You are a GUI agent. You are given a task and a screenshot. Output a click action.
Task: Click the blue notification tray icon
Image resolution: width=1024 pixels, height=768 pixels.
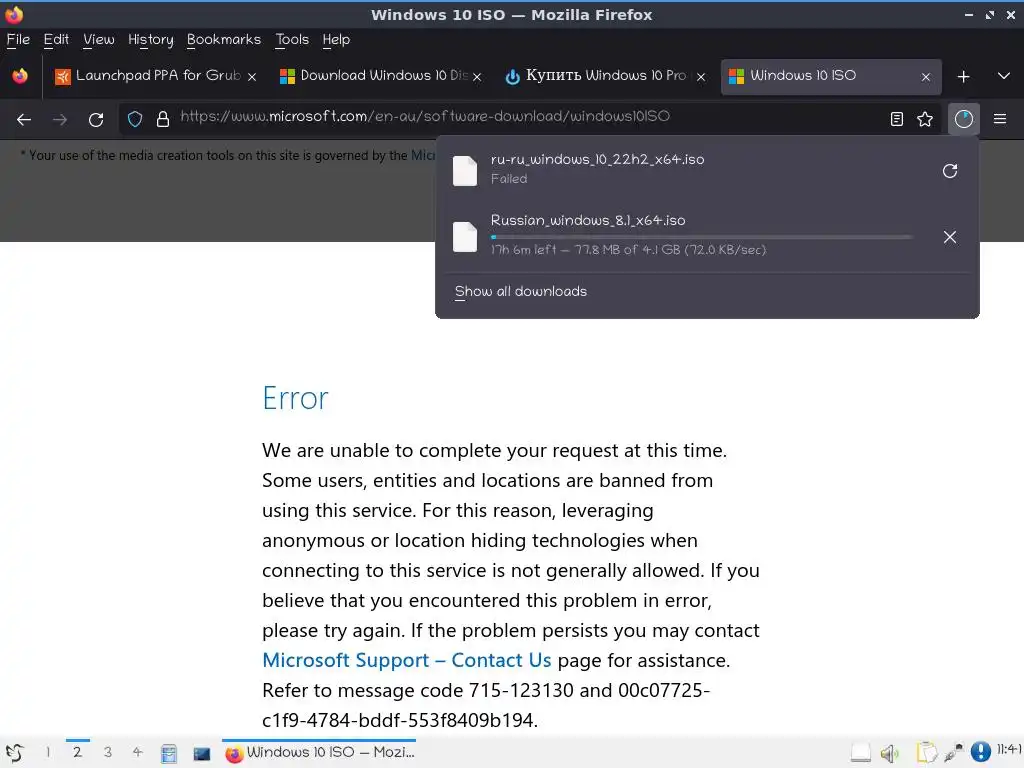click(980, 752)
